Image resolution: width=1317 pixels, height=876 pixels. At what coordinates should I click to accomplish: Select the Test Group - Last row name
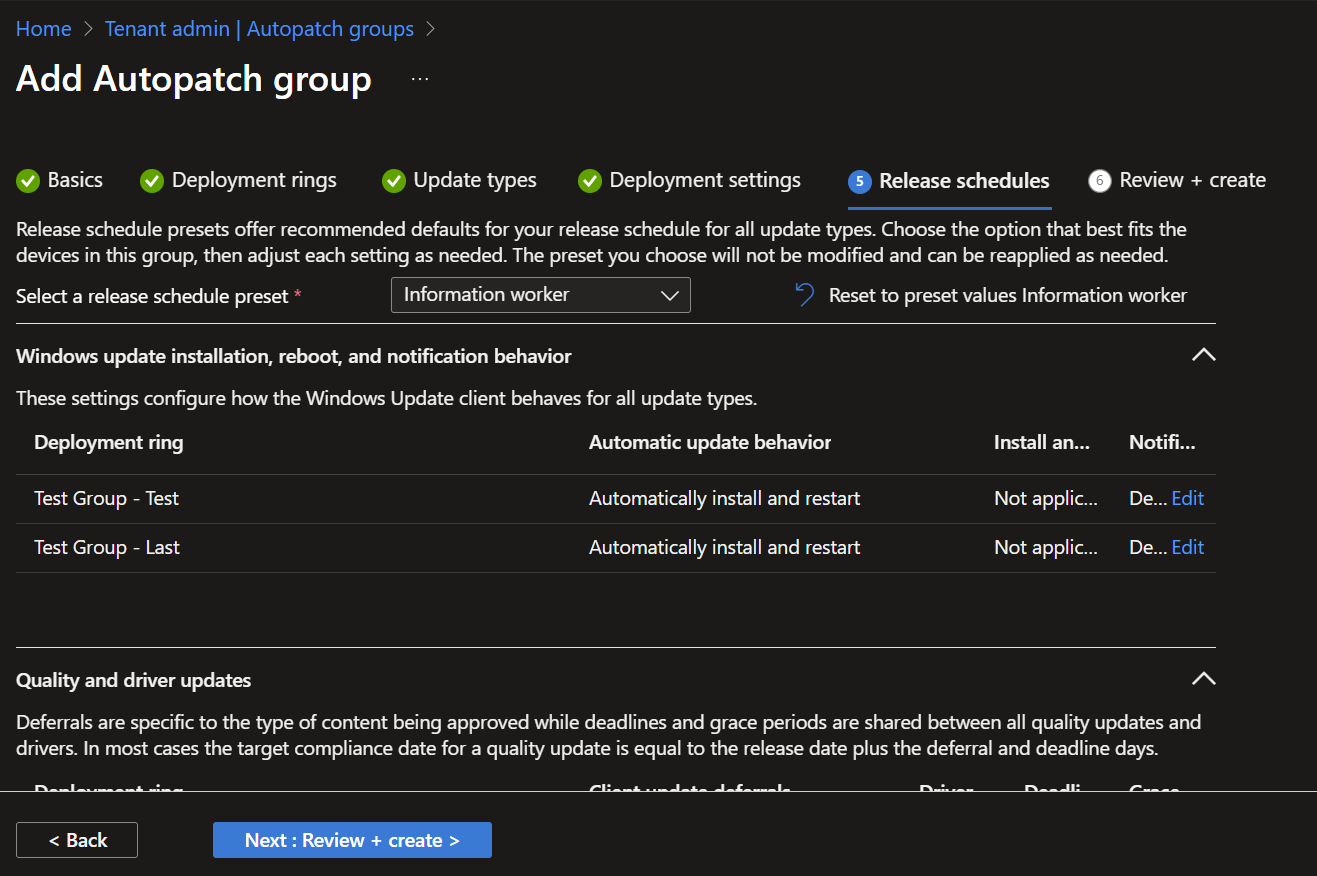pyautogui.click(x=107, y=547)
